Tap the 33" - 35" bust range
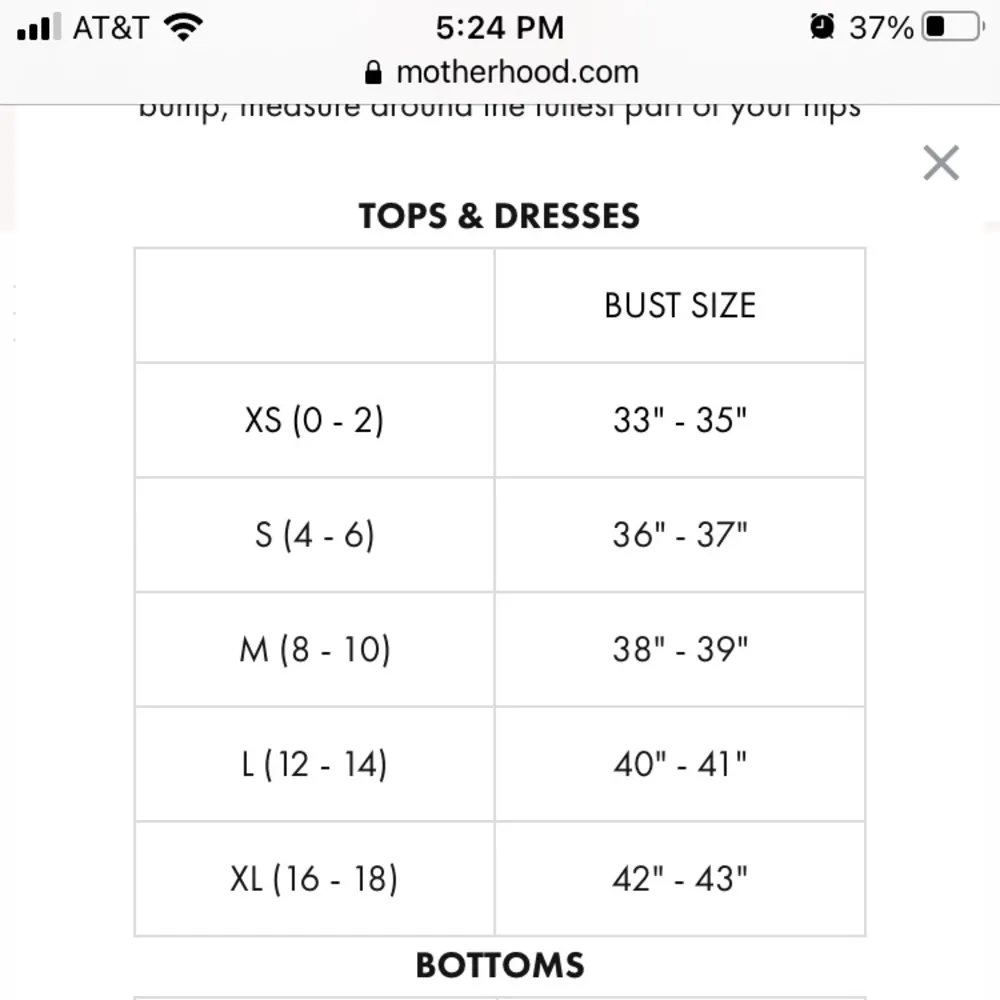Image resolution: width=1000 pixels, height=1000 pixels. [680, 419]
